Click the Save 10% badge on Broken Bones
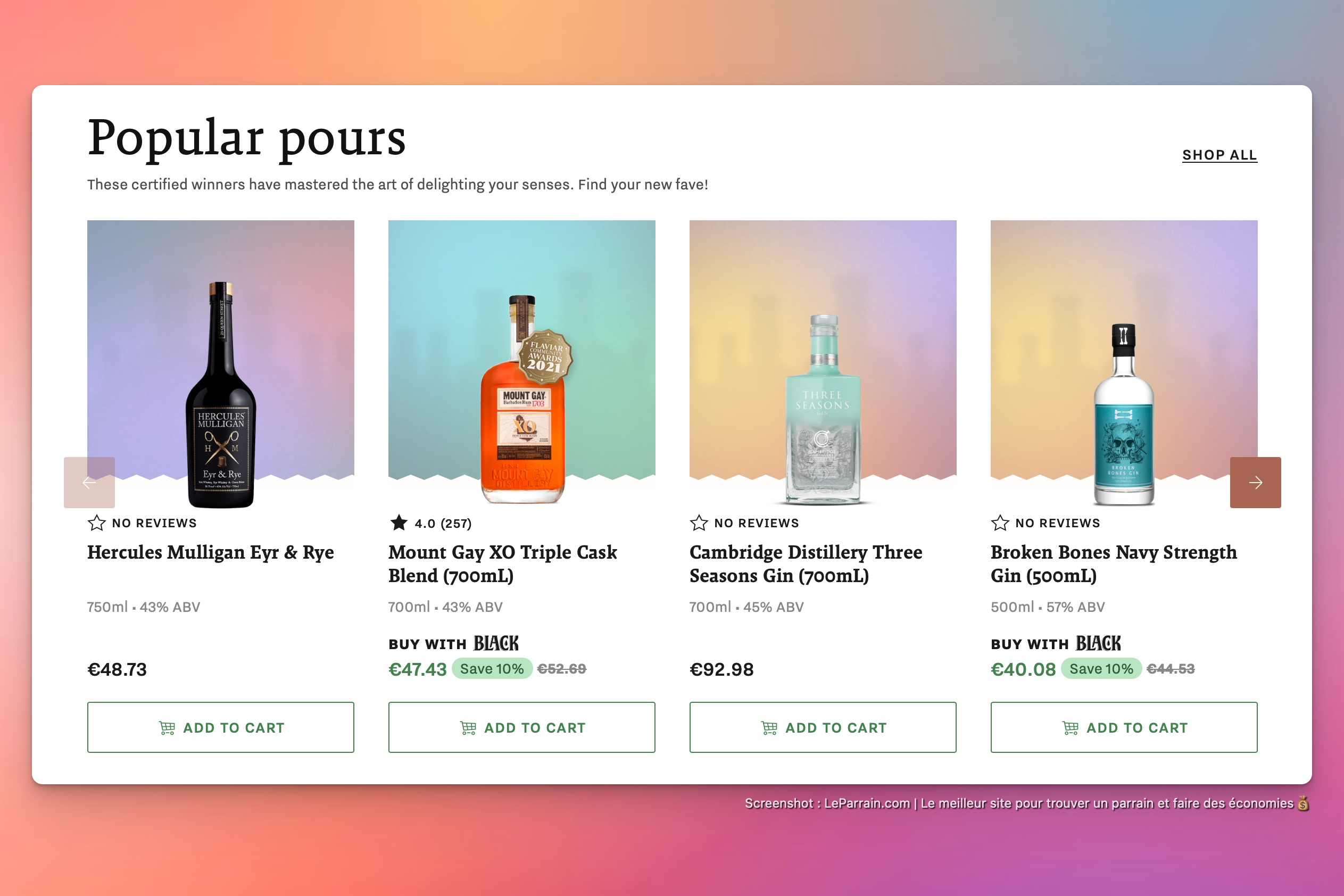Image resolution: width=1344 pixels, height=896 pixels. pos(1101,669)
